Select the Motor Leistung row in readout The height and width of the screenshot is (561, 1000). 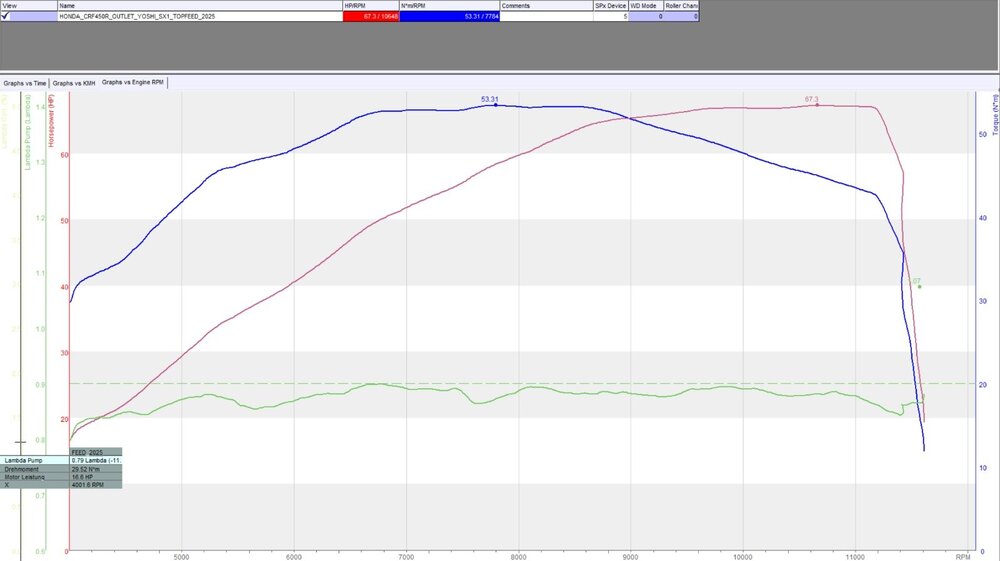(x=61, y=477)
